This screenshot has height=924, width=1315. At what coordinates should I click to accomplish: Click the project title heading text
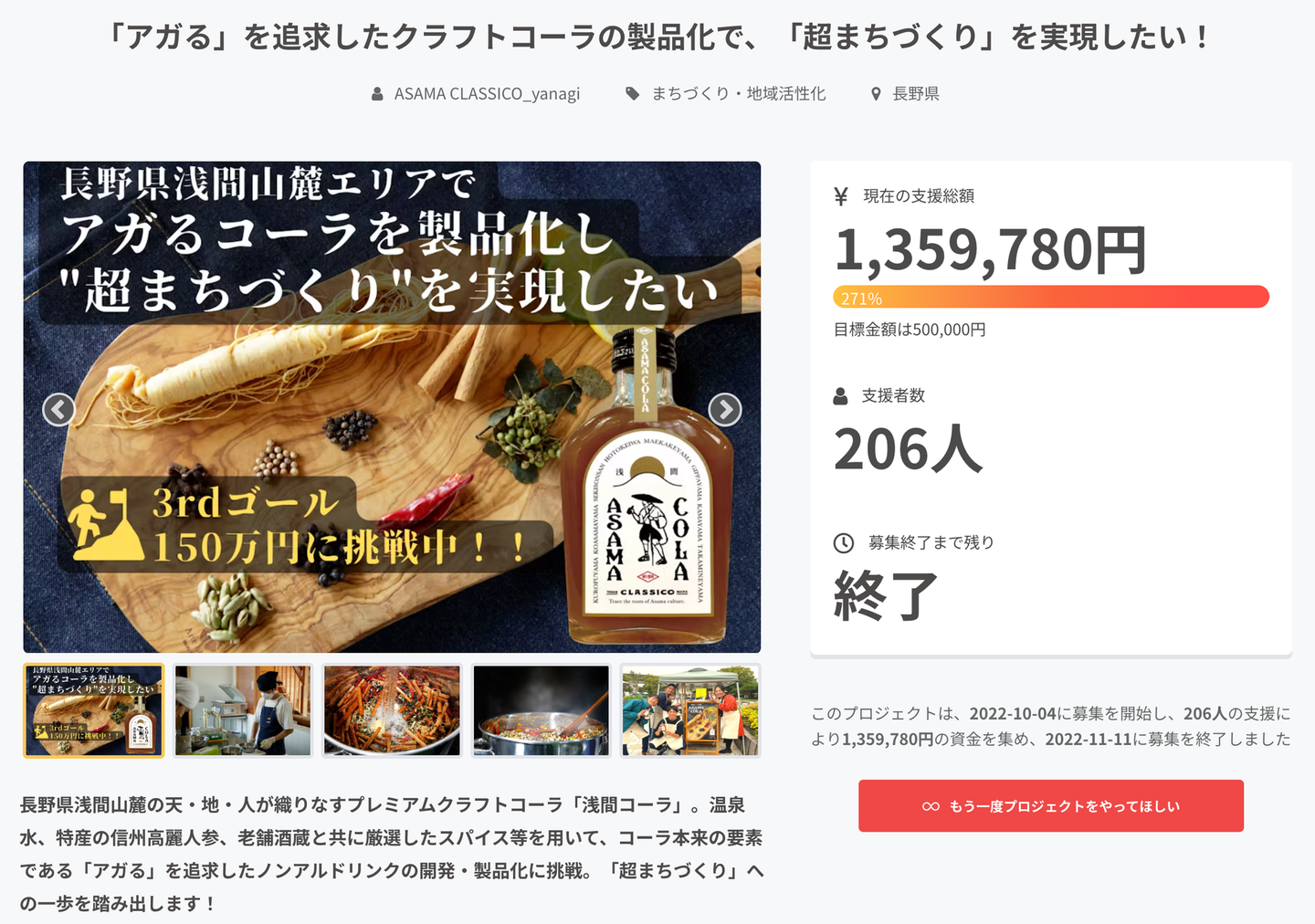coord(657,37)
